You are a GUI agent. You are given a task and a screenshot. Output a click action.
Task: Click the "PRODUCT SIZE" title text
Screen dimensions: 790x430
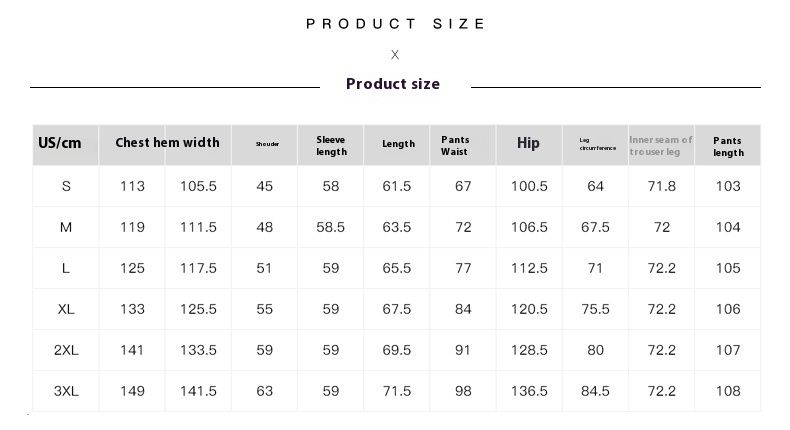pyautogui.click(x=396, y=24)
